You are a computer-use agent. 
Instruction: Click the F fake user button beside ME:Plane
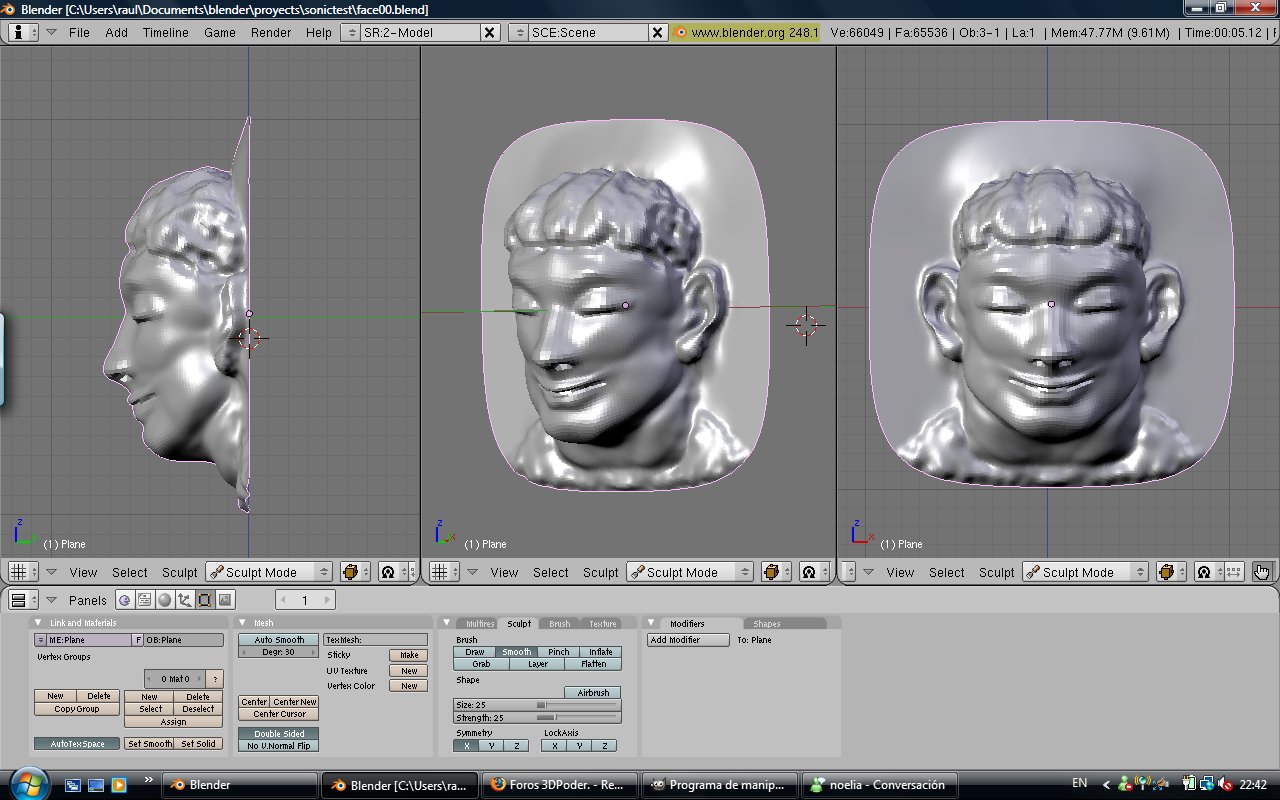click(138, 640)
